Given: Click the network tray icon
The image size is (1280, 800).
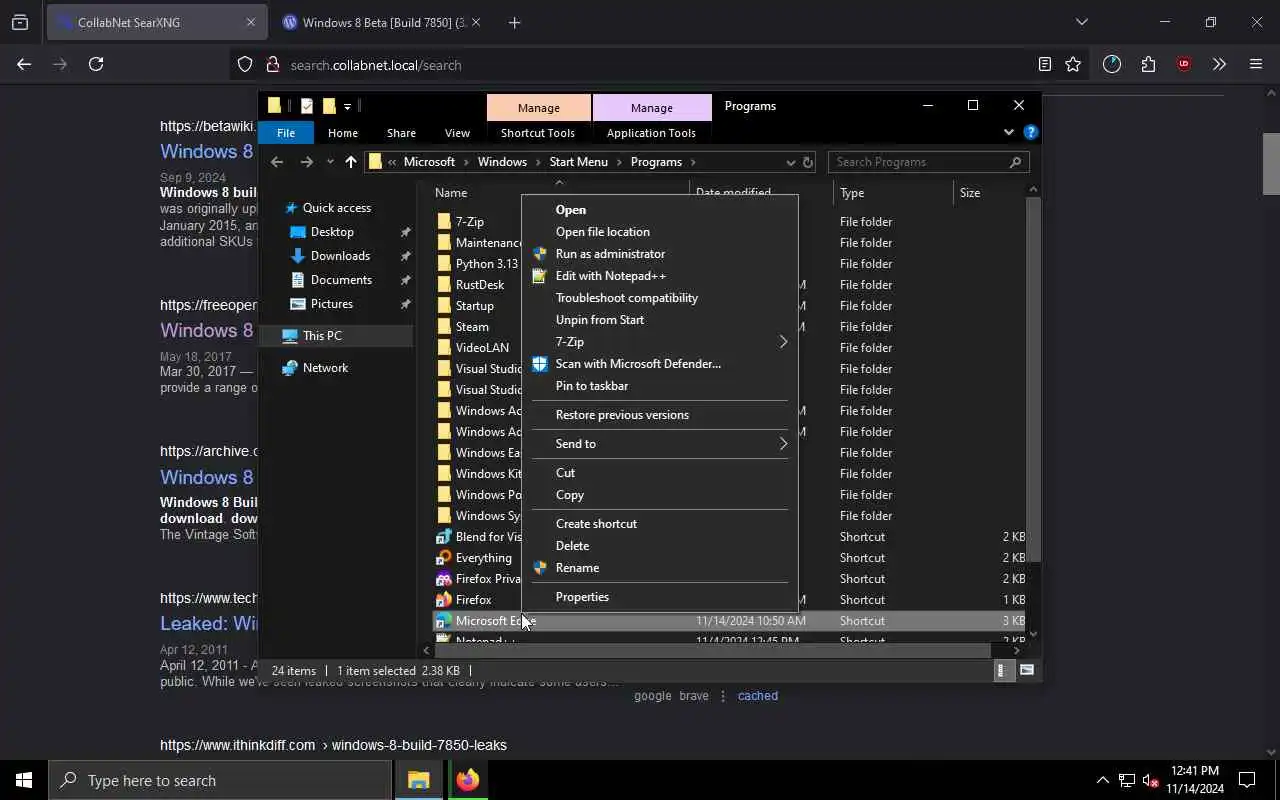Looking at the screenshot, I should point(1126,780).
